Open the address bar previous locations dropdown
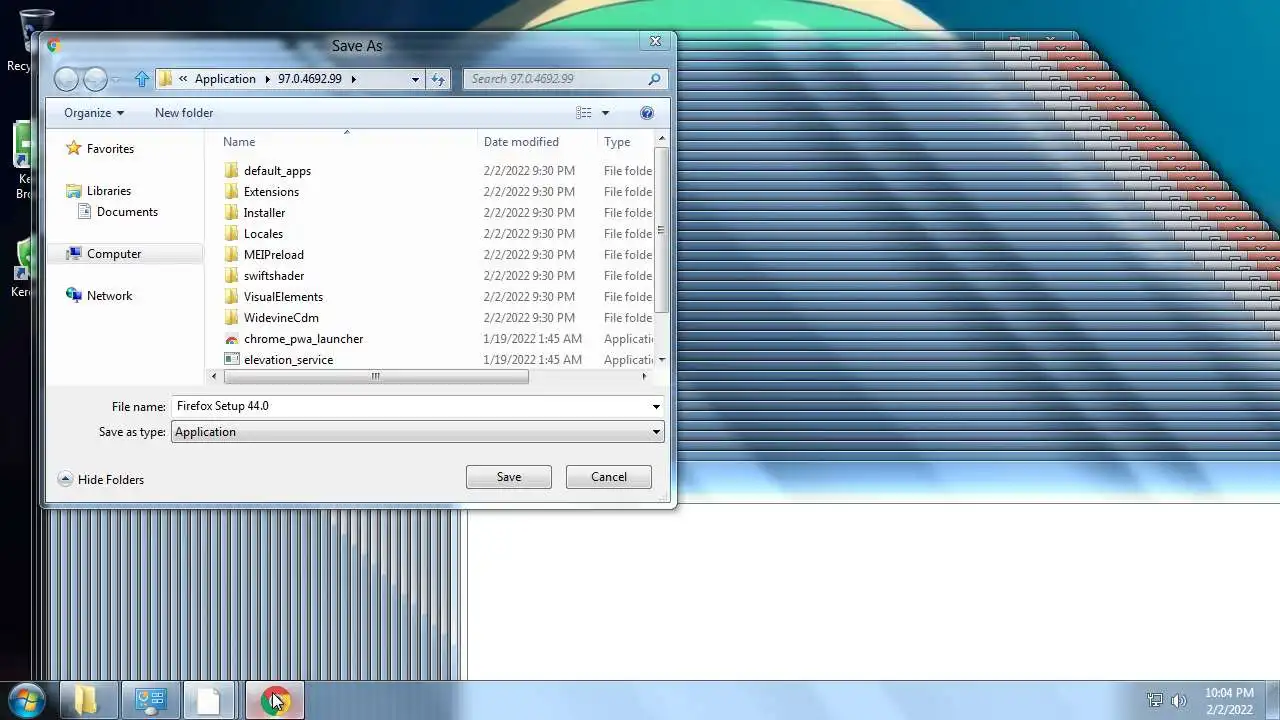The height and width of the screenshot is (720, 1280). pos(415,79)
